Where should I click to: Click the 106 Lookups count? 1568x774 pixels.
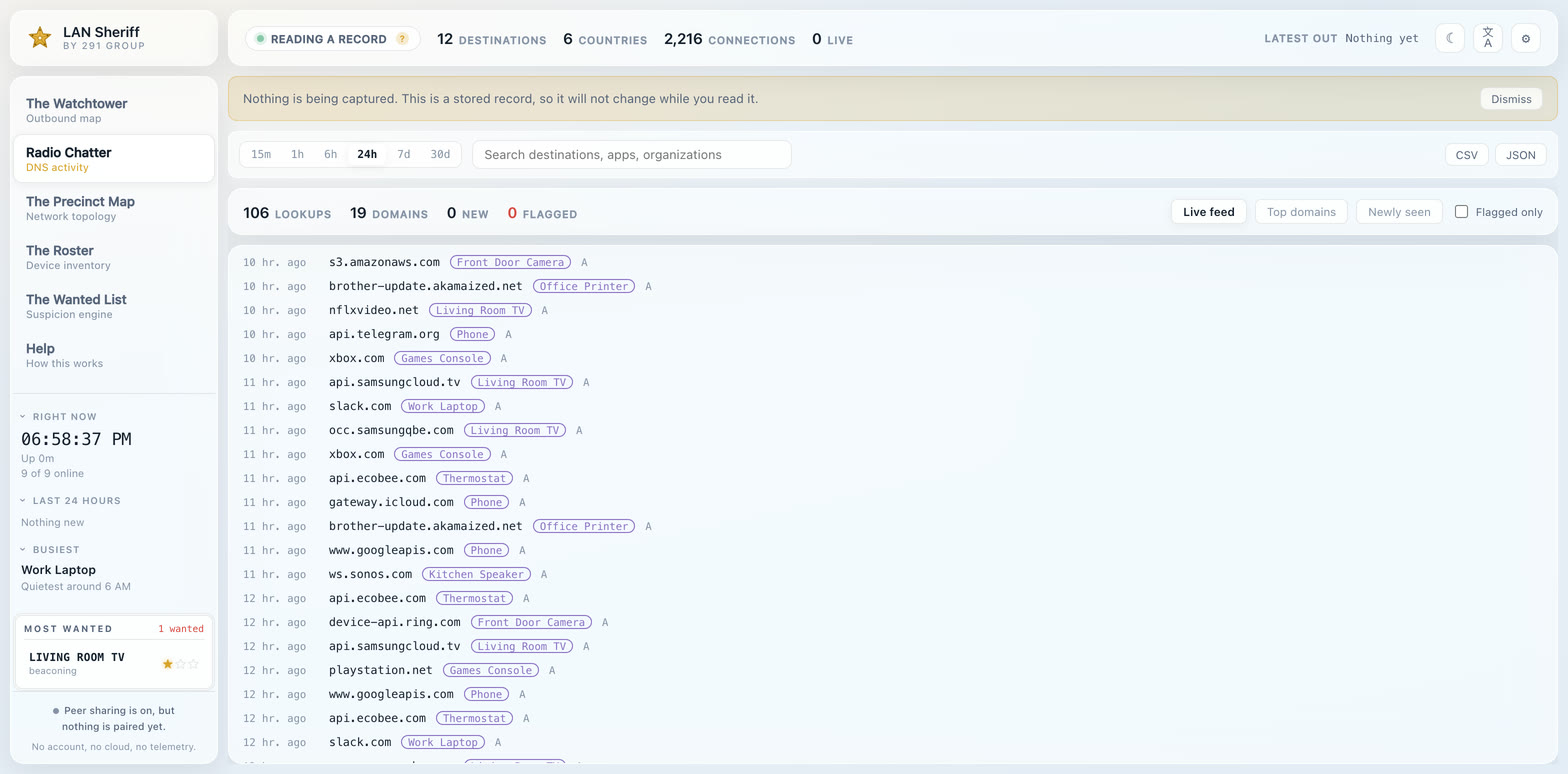point(287,213)
